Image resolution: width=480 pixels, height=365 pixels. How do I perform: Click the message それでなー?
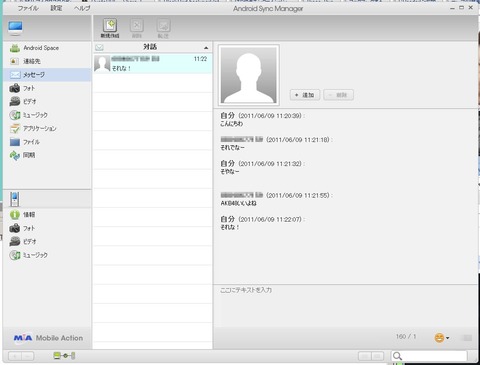[x=232, y=148]
